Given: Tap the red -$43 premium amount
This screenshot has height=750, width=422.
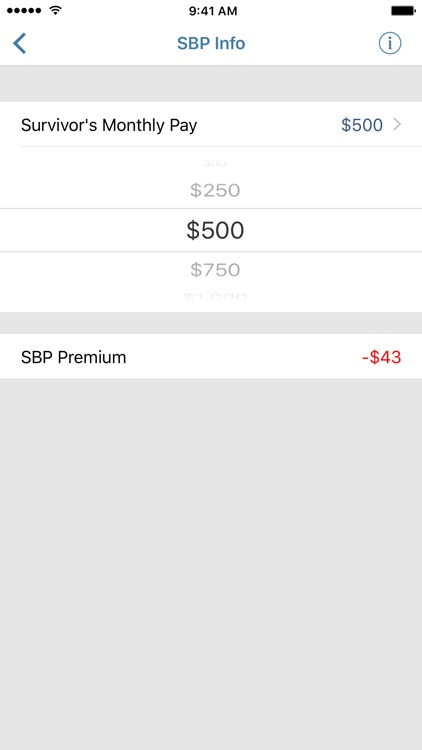Looking at the screenshot, I should click(x=381, y=357).
